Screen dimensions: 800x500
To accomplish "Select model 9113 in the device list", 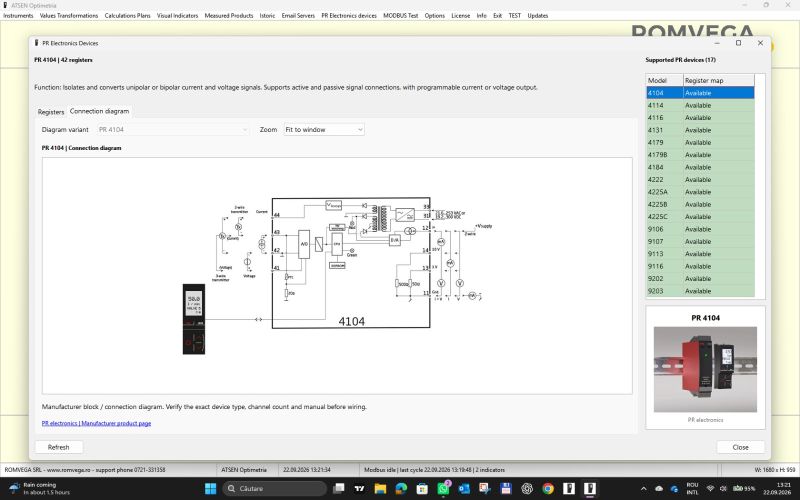I will [x=700, y=254].
